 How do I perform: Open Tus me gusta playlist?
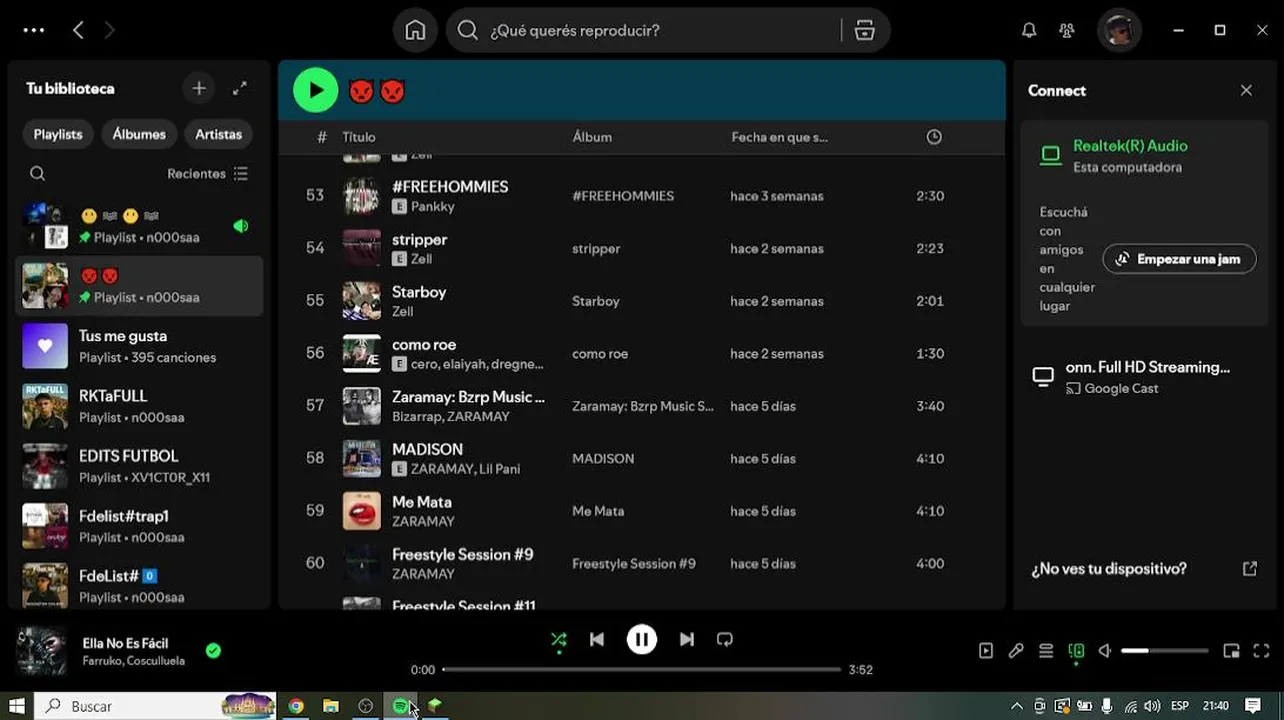139,346
